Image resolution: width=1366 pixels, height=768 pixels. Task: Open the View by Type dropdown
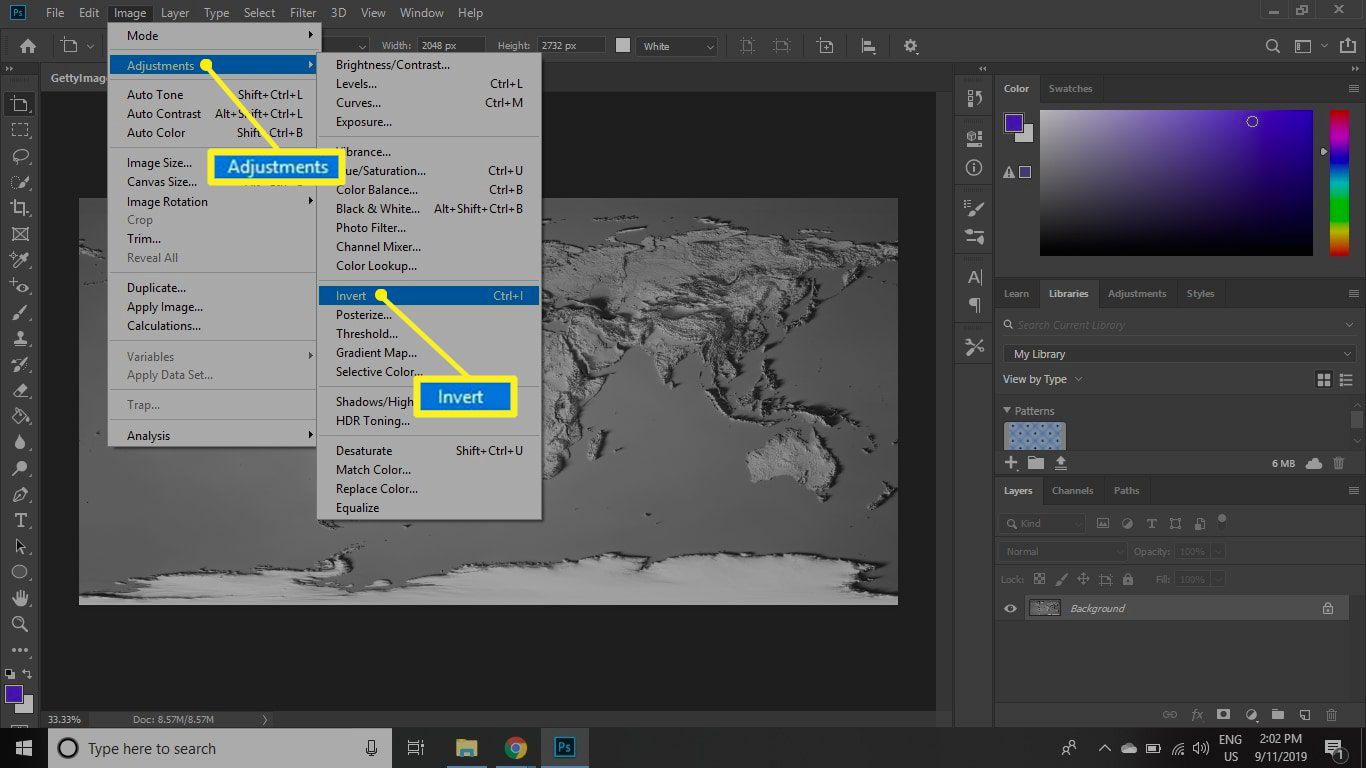pos(1043,380)
